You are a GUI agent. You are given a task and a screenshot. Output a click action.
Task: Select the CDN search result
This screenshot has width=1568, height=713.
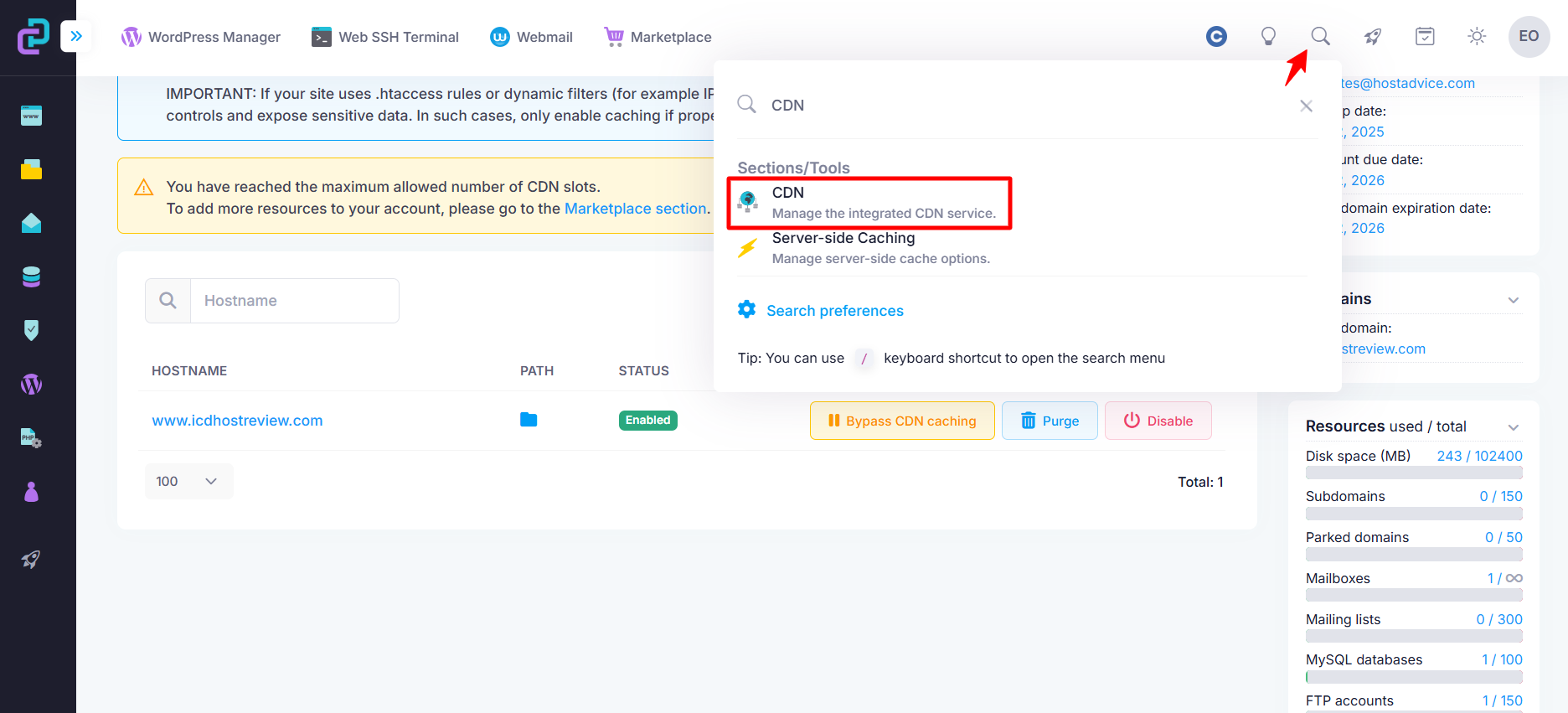click(869, 203)
